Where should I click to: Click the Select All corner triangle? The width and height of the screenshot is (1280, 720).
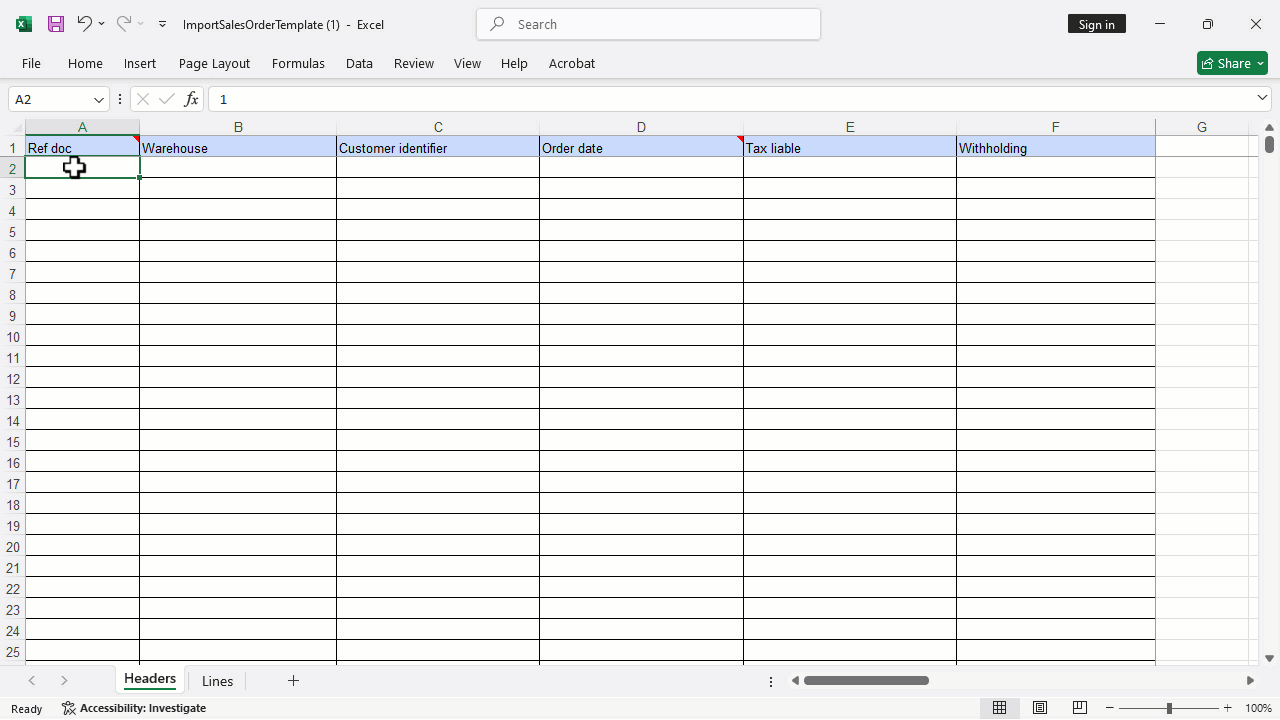[16, 127]
